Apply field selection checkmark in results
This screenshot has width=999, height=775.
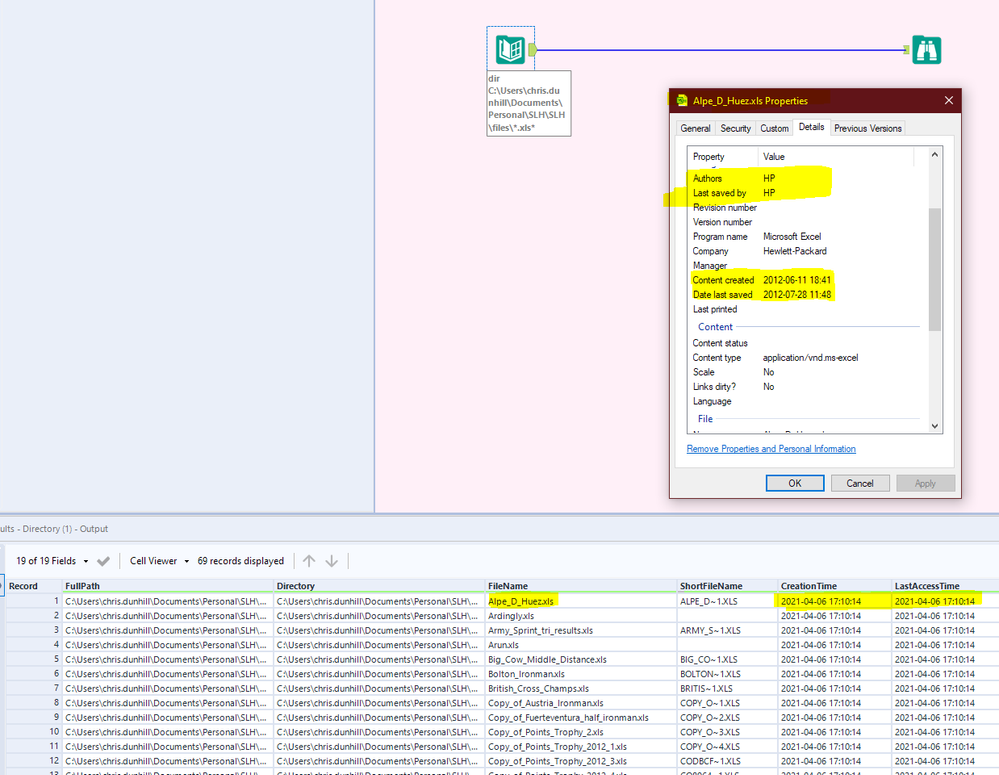click(103, 561)
